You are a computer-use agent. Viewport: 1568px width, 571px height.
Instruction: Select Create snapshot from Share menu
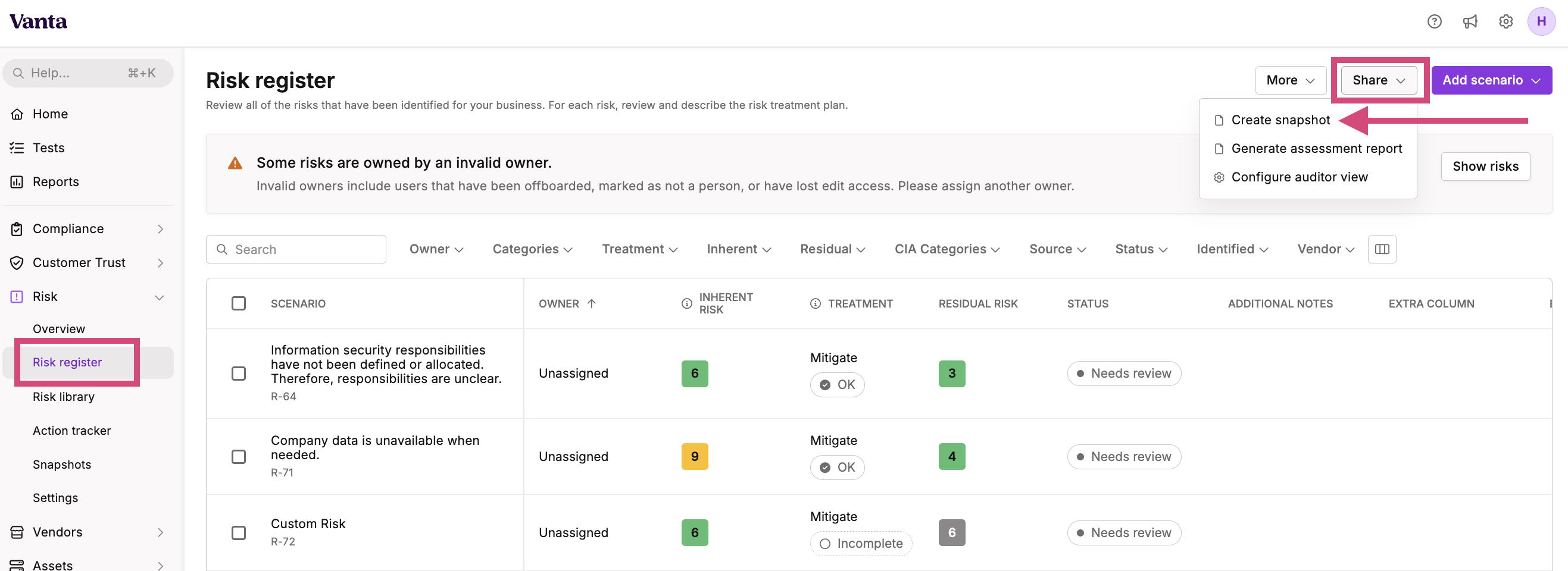coord(1280,120)
